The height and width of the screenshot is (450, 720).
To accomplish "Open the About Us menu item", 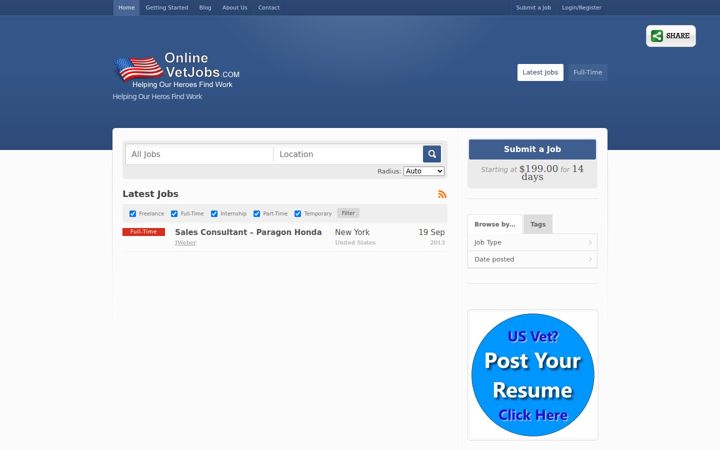I will click(235, 8).
